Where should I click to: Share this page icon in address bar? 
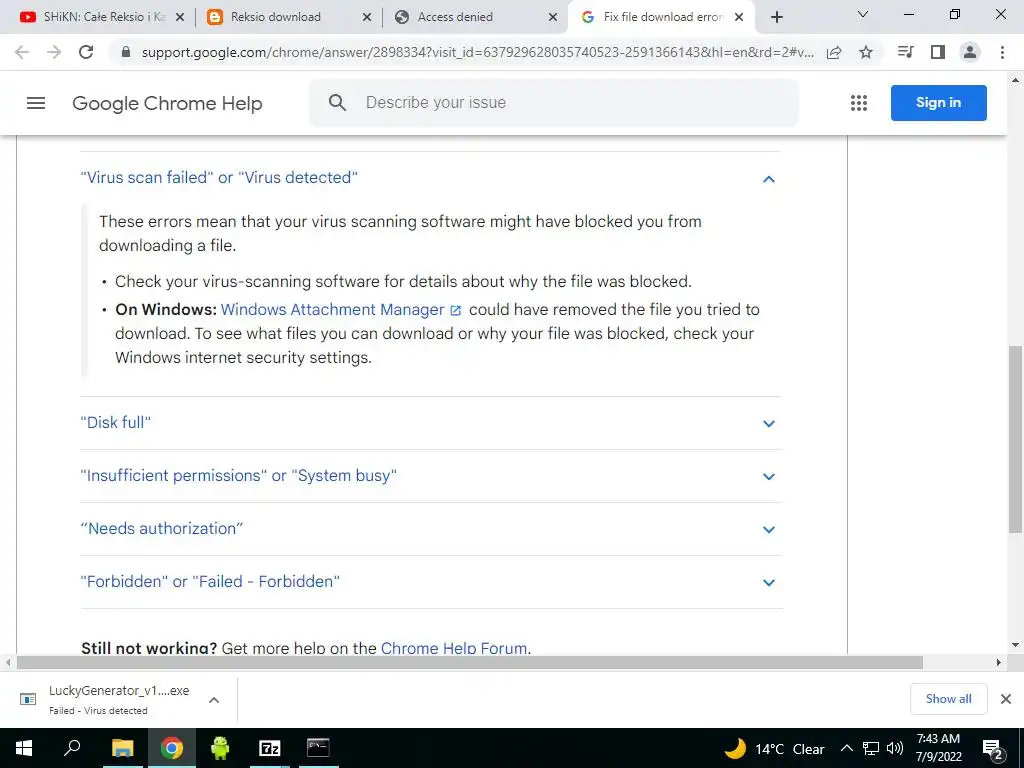pos(834,52)
